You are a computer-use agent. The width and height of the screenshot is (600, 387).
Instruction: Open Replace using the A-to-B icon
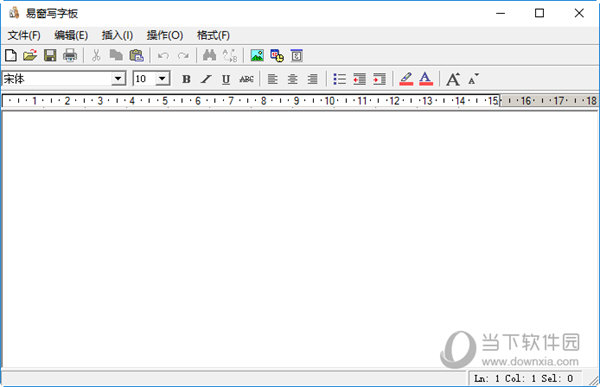(230, 56)
